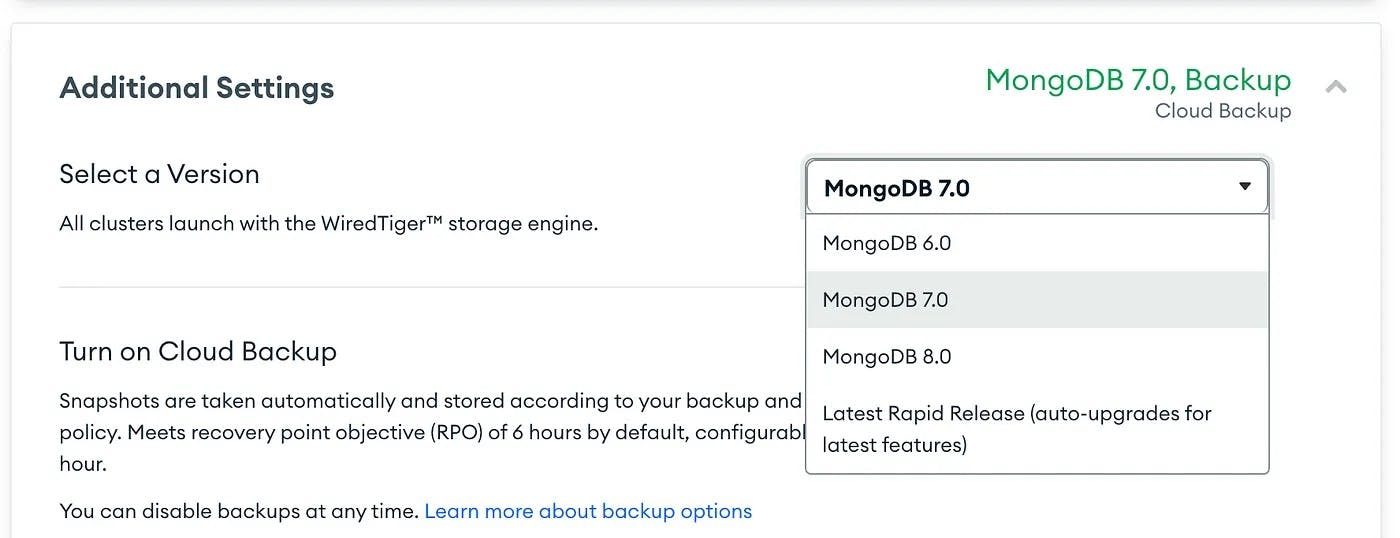The image size is (1400, 538).
Task: Click the WiredTiger storage engine description
Action: point(328,223)
